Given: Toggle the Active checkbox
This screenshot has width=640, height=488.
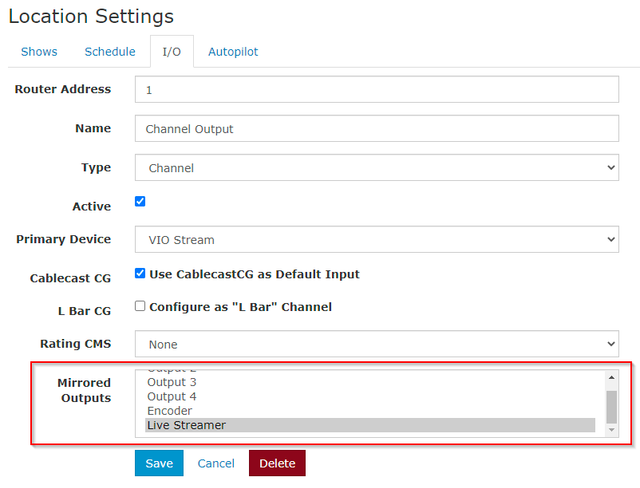Looking at the screenshot, I should pos(140,202).
